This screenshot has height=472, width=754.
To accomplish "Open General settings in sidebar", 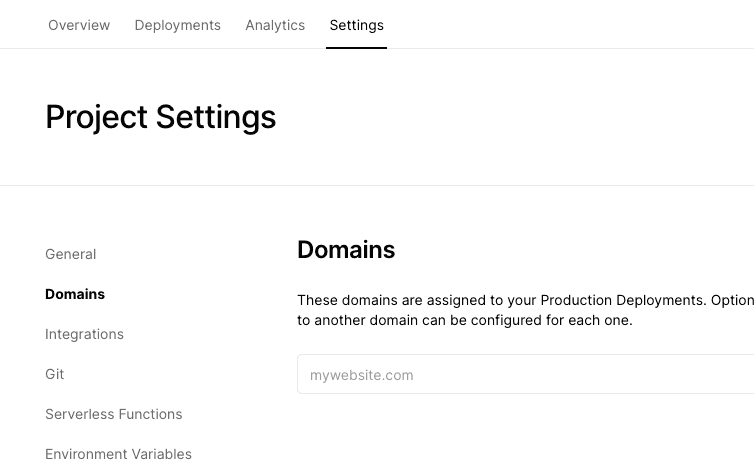I will [70, 254].
